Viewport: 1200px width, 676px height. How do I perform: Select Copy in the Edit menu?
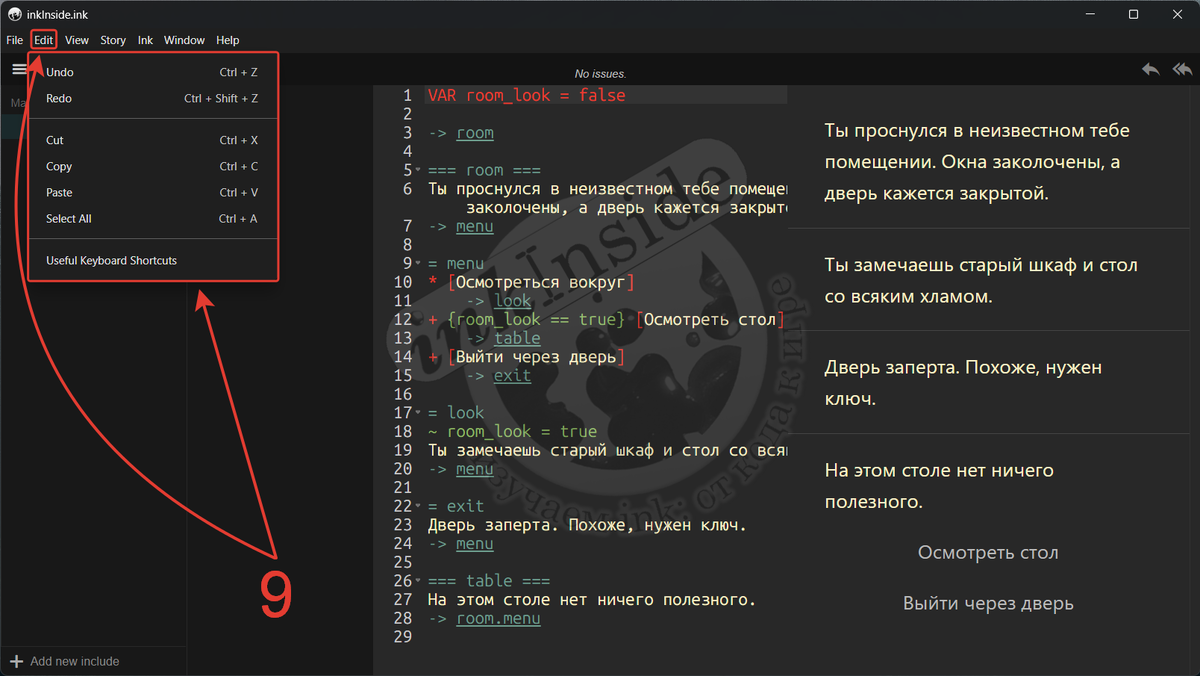pyautogui.click(x=152, y=166)
